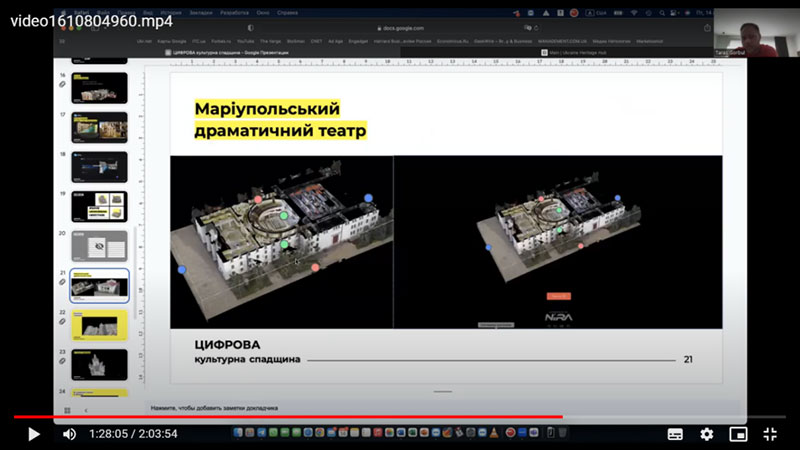
Task: Exit fullscreen mode in the player
Action: pos(770,434)
